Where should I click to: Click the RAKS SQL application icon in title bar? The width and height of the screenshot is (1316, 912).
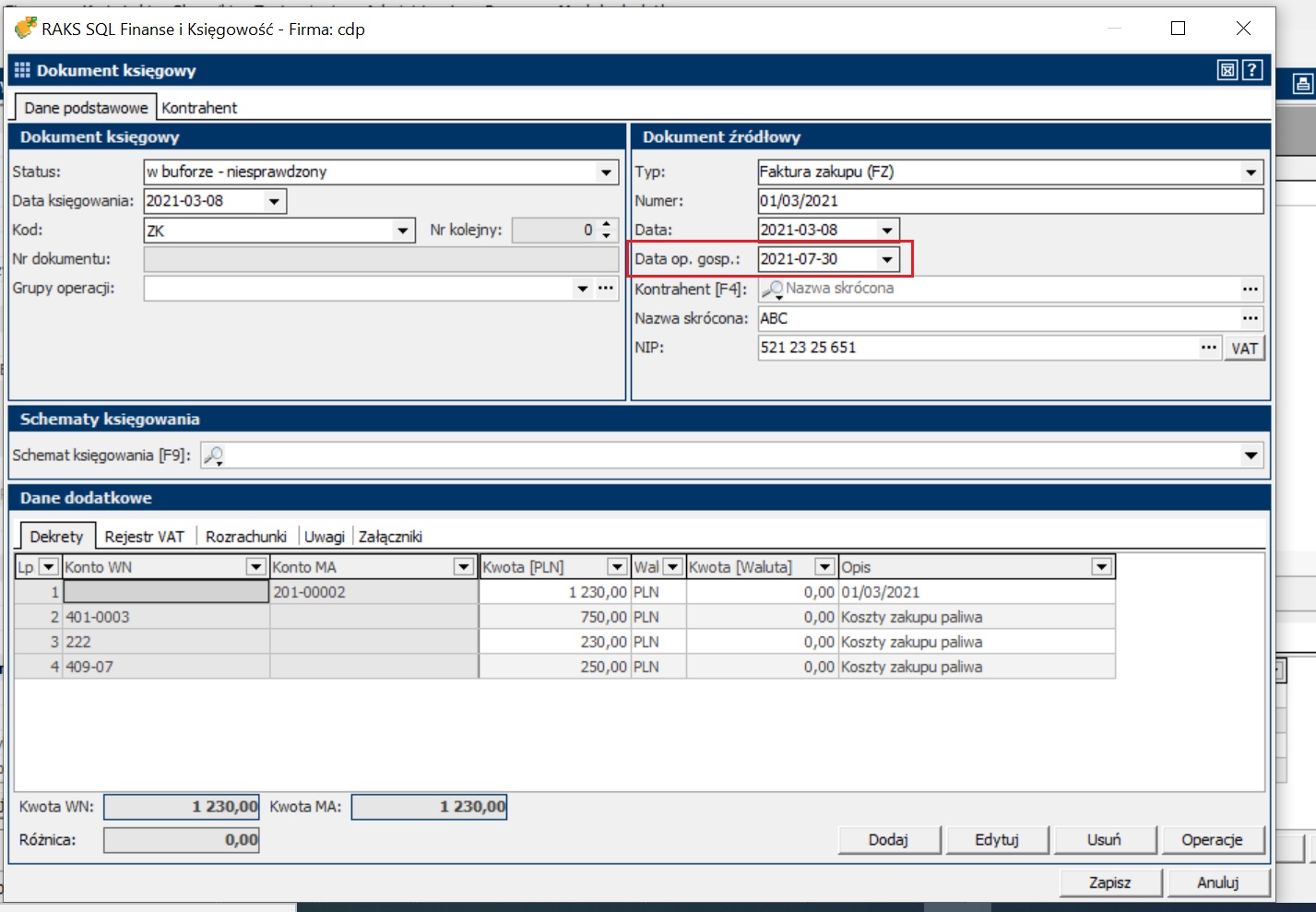point(25,29)
